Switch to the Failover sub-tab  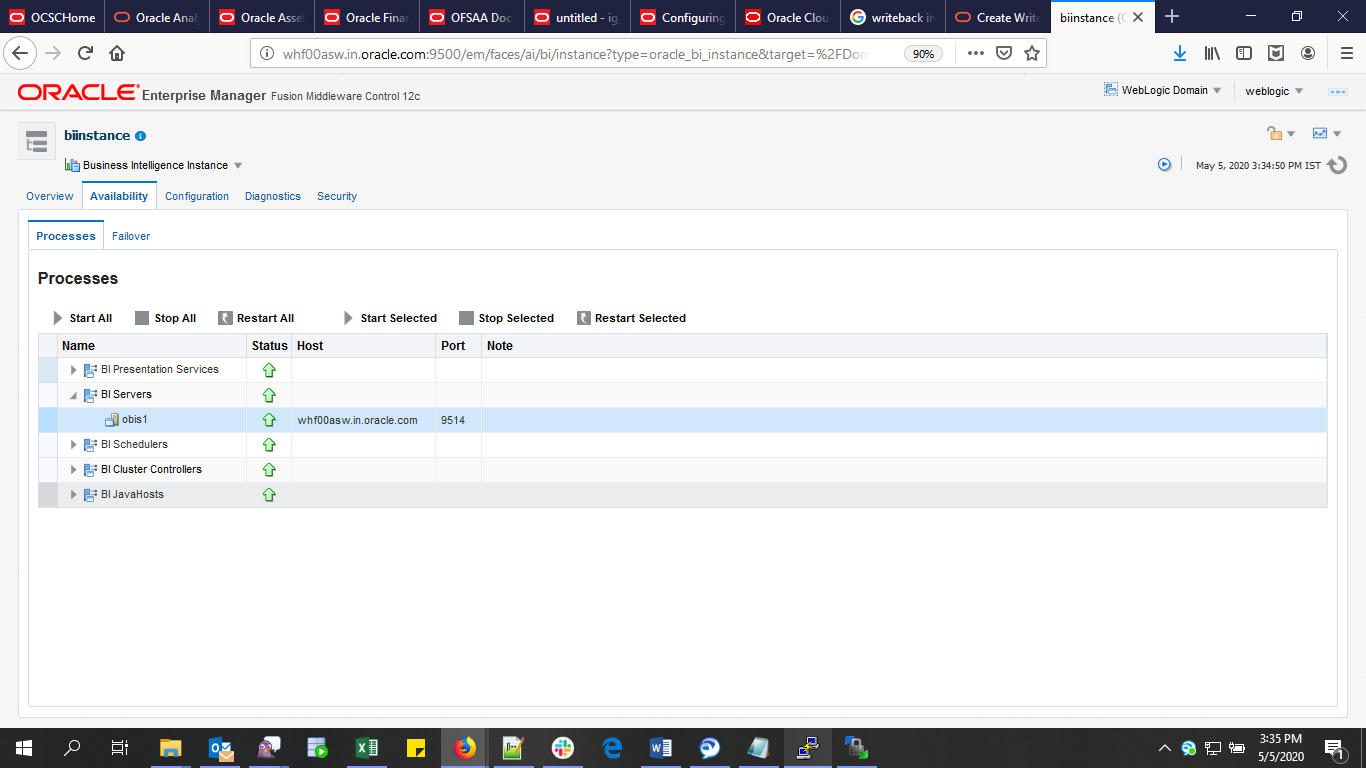pos(131,236)
